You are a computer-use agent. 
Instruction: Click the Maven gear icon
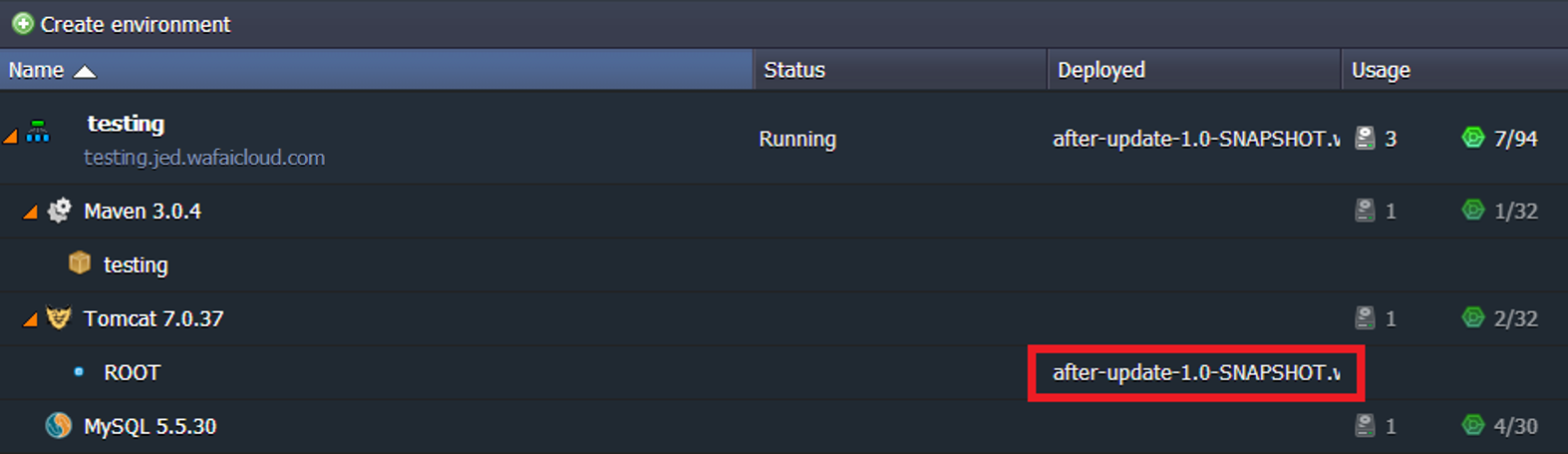[x=60, y=211]
